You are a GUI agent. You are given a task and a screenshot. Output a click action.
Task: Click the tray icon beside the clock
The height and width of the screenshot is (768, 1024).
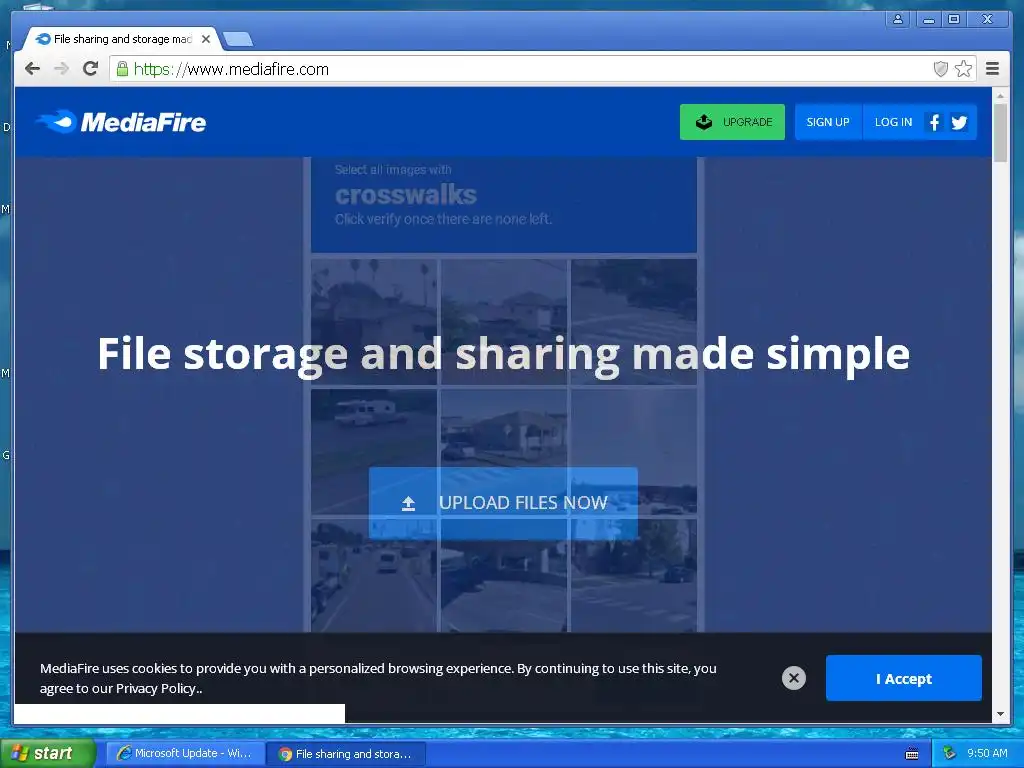949,754
